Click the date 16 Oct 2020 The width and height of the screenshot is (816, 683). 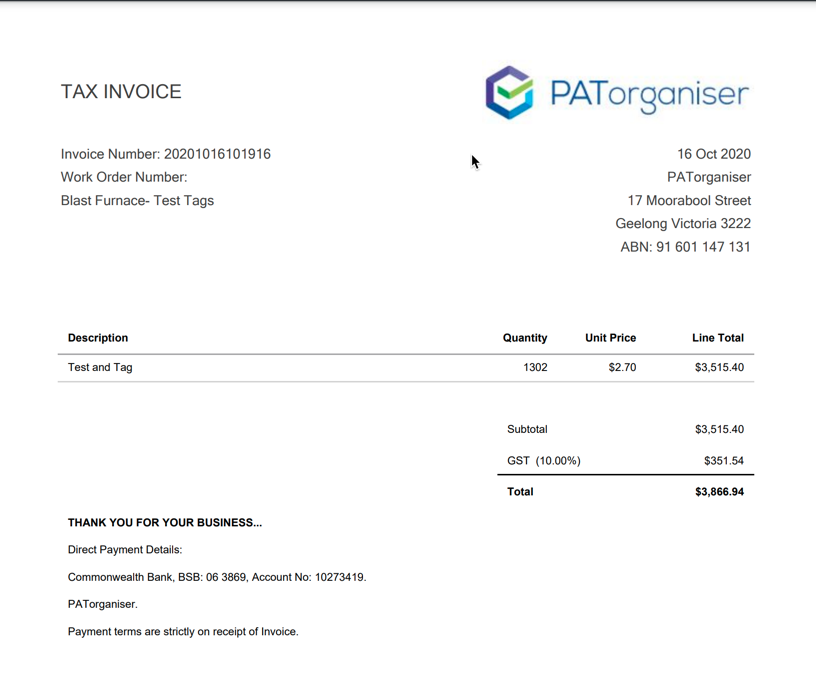pyautogui.click(x=714, y=154)
